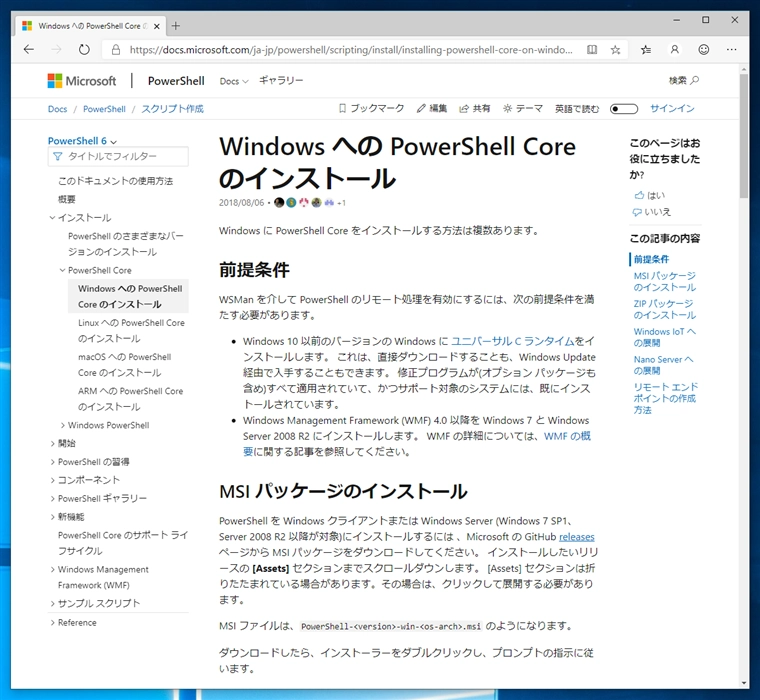Open the テーマ theme selector
The image size is (760, 700).
point(522,109)
